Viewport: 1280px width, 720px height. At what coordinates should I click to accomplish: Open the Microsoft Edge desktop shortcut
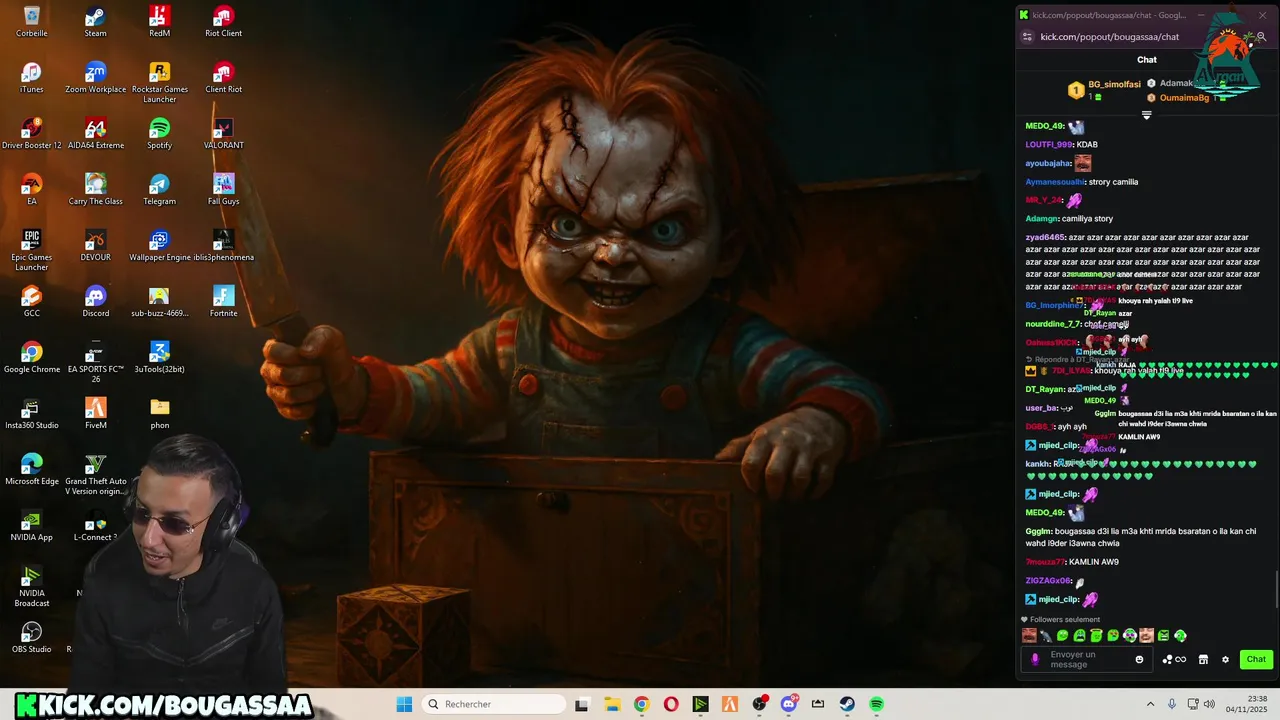[32, 469]
